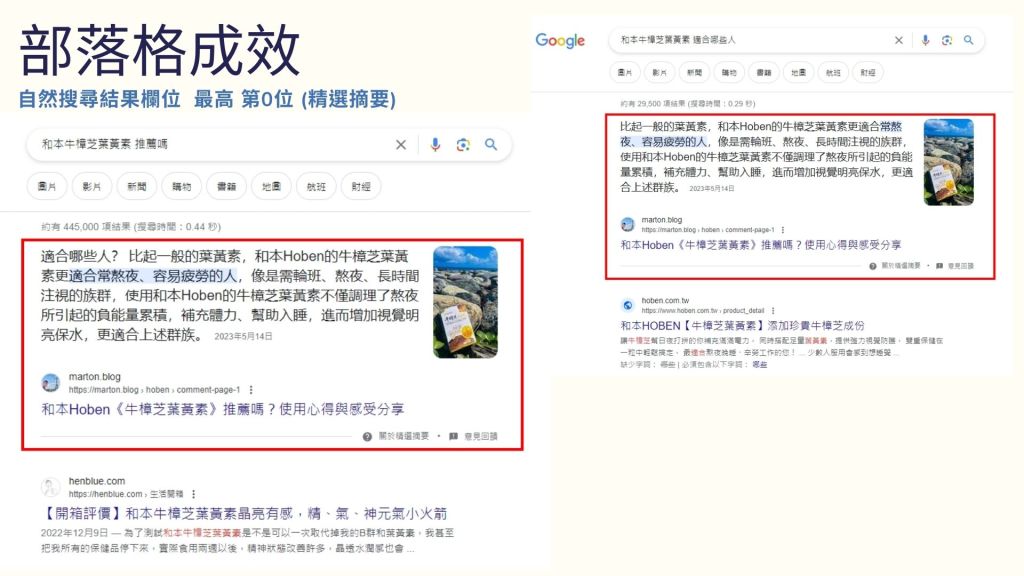
Task: Open three-dot menu beside marton.blog comment-page-1 URL
Action: click(251, 389)
